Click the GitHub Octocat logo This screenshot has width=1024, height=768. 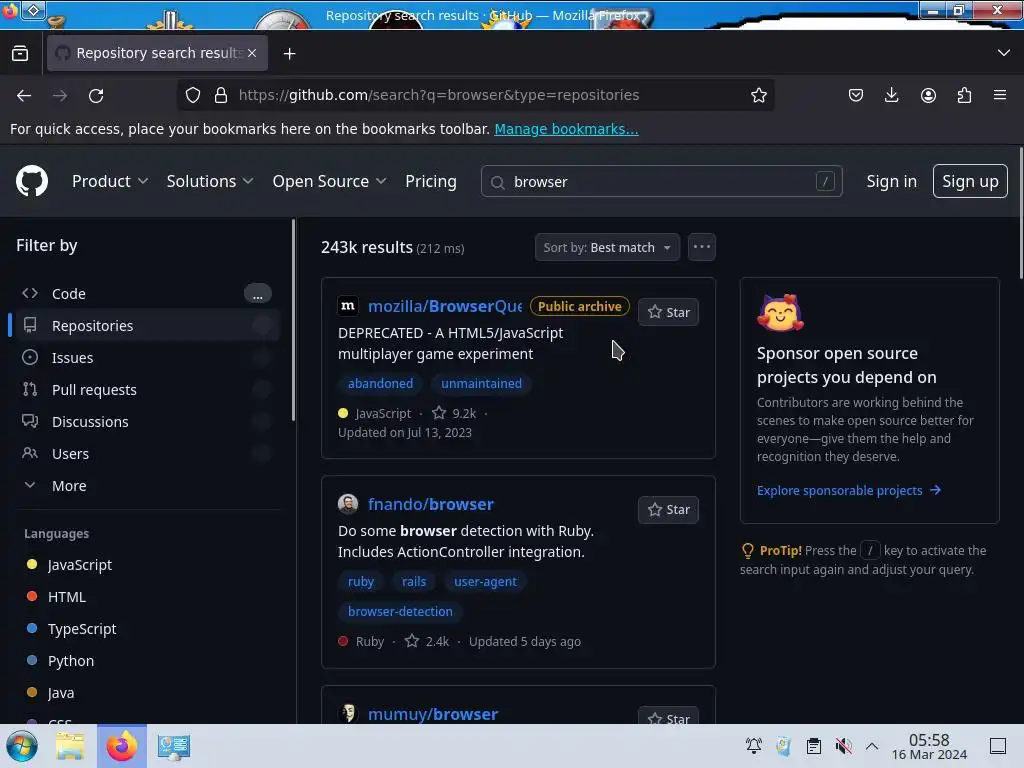[x=31, y=181]
